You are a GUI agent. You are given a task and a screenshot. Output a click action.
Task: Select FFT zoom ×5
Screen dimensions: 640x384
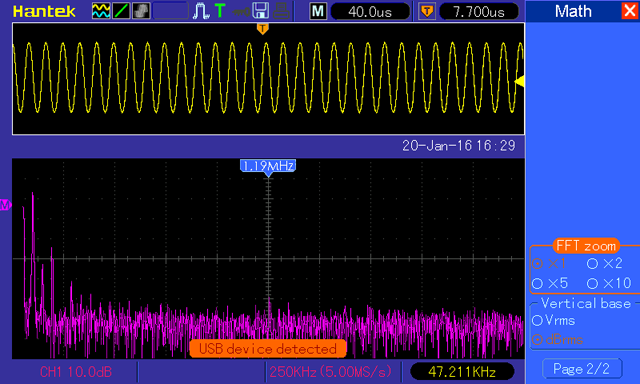click(550, 283)
